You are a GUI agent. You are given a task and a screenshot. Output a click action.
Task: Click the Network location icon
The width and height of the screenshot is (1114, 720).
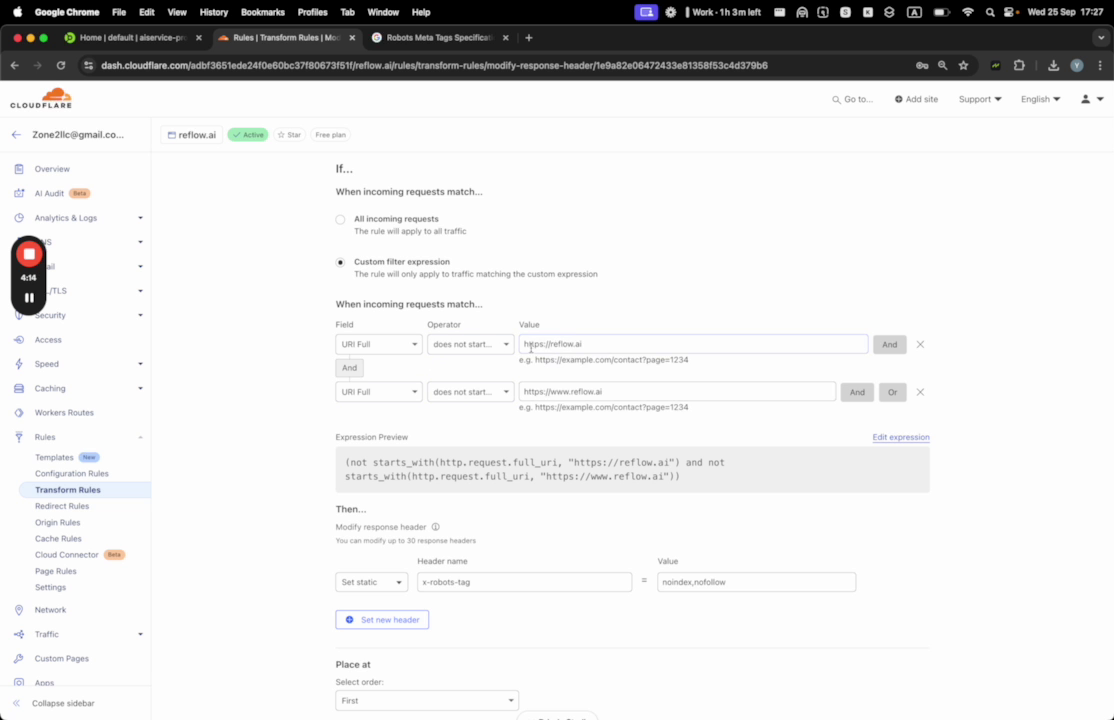19,610
